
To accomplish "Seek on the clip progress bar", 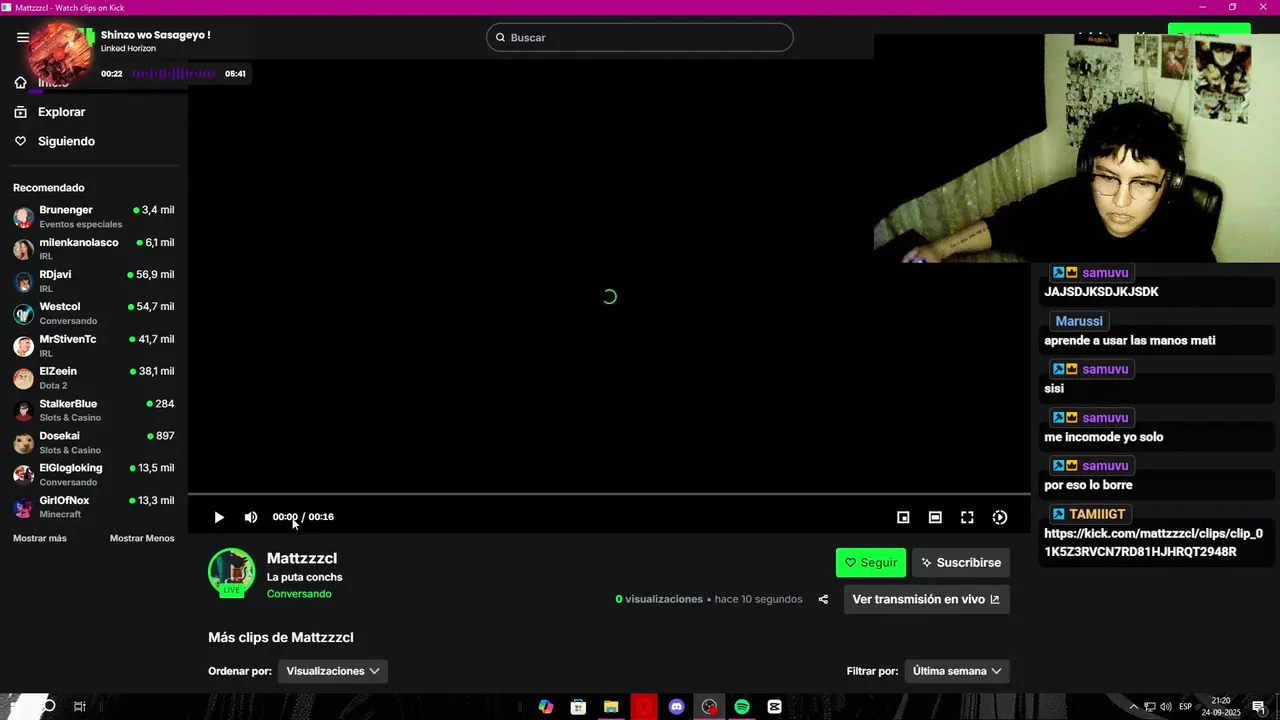I will click(609, 494).
